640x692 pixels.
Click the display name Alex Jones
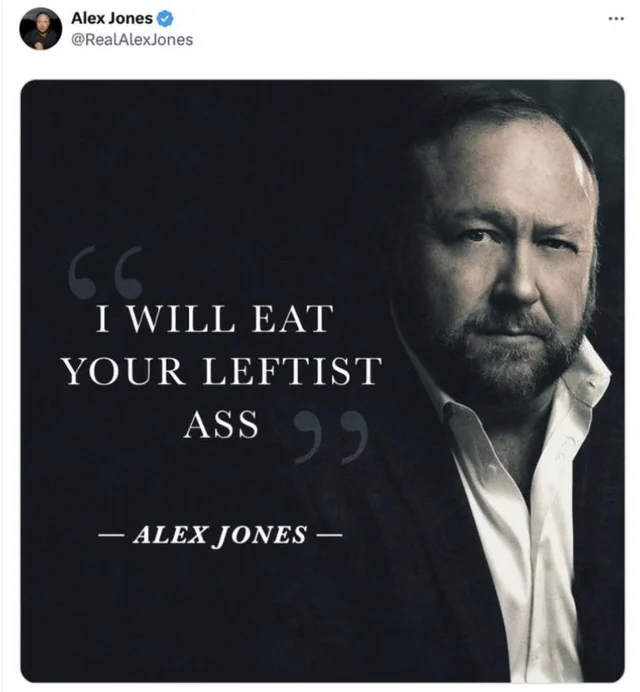pyautogui.click(x=112, y=18)
